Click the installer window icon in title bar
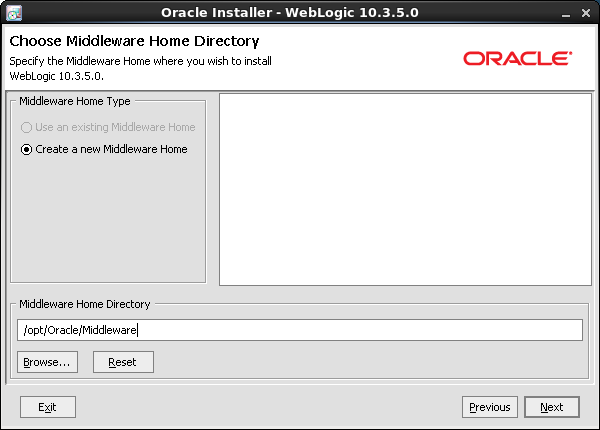Screen dimensions: 600x430 pyautogui.click(x=14, y=13)
